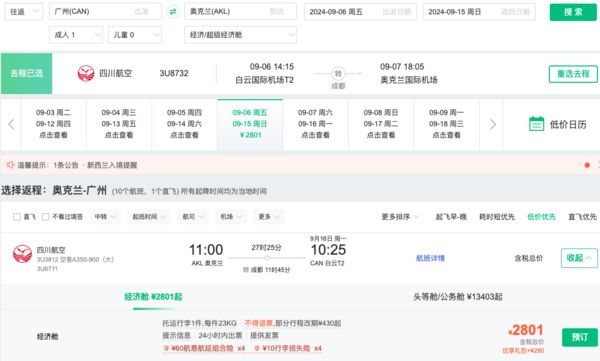Viewport: 600px width, 361px height.
Task: Show next dates in date strip
Action: coord(493,124)
